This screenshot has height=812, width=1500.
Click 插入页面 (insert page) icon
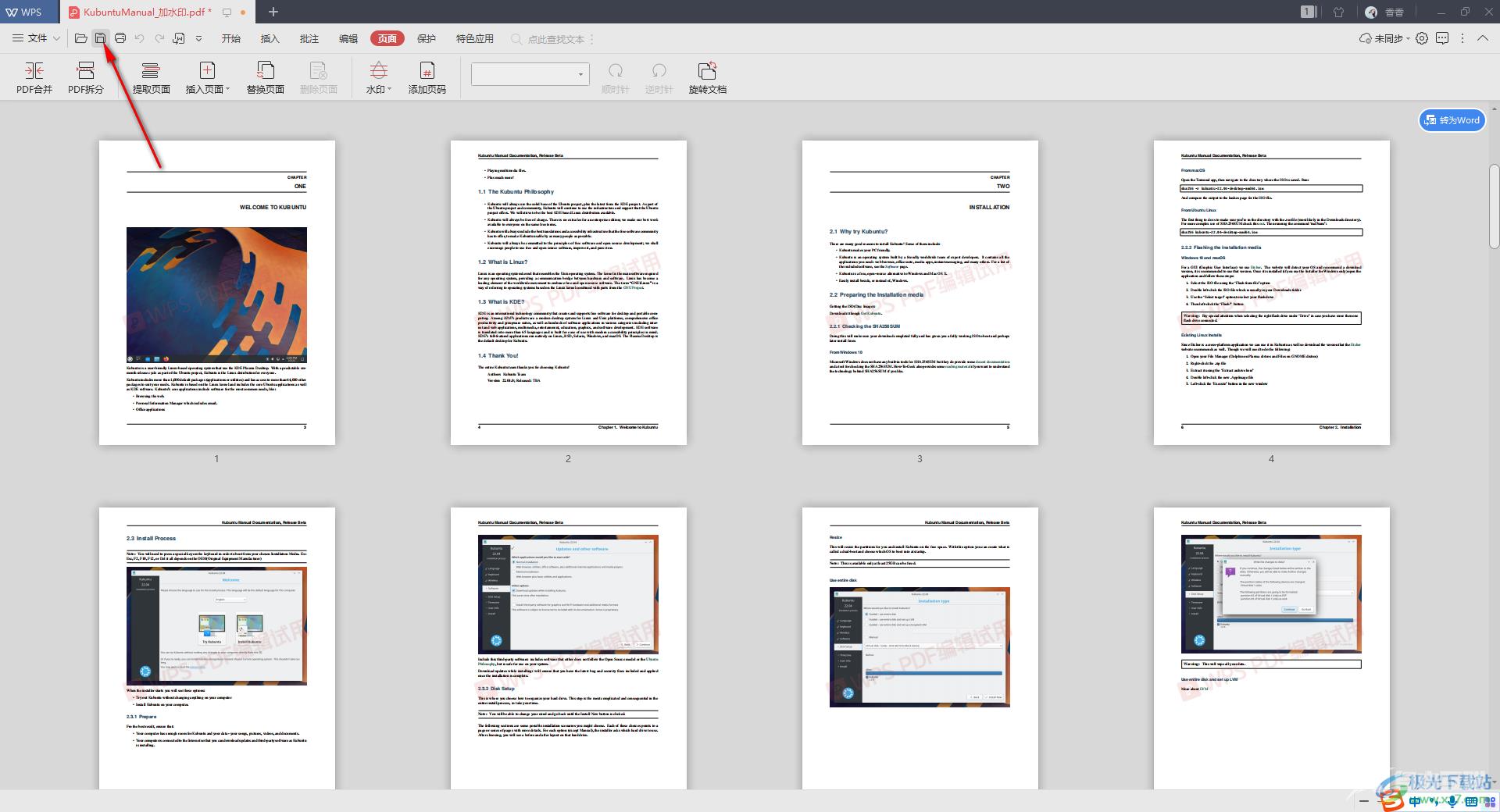coord(207,71)
